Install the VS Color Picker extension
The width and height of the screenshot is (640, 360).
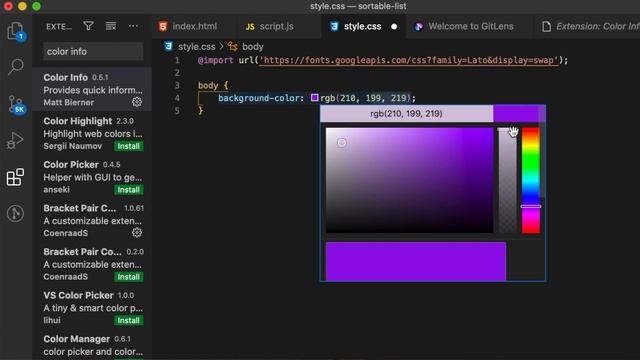click(x=129, y=320)
